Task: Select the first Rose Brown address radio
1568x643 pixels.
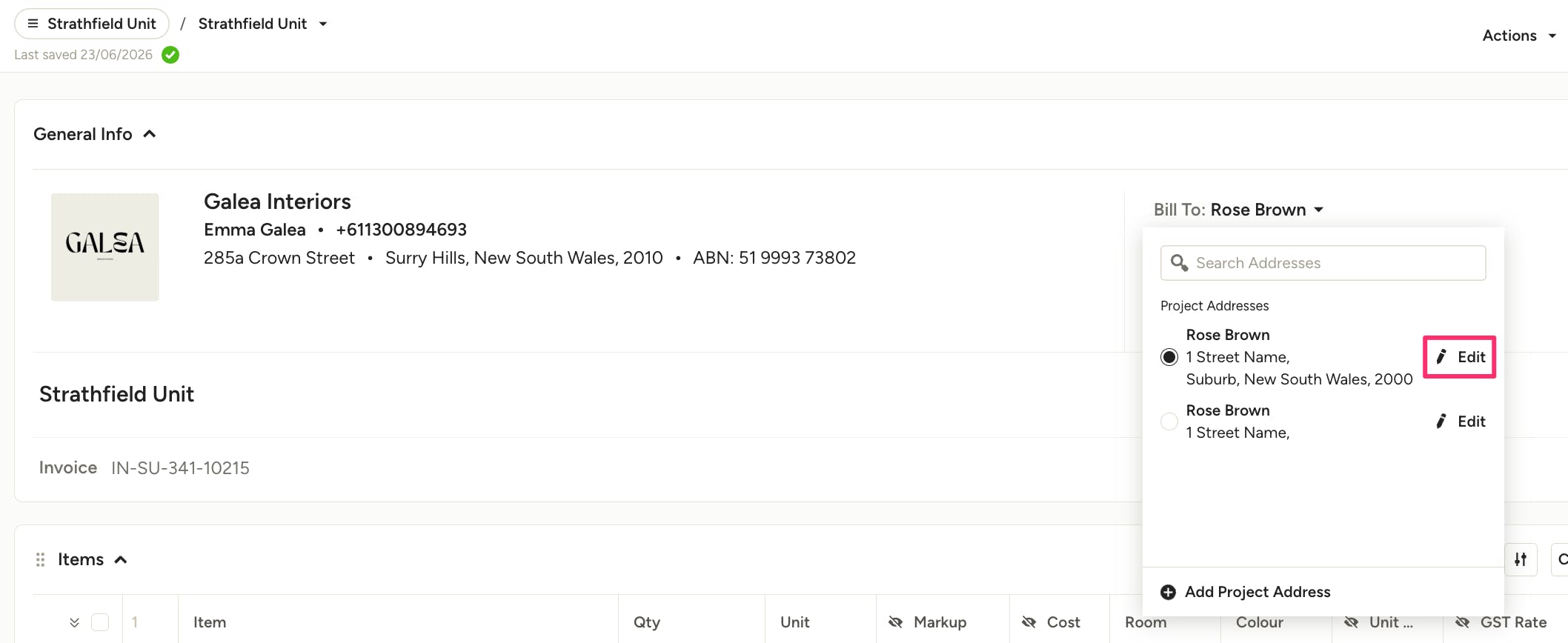Action: click(1169, 357)
